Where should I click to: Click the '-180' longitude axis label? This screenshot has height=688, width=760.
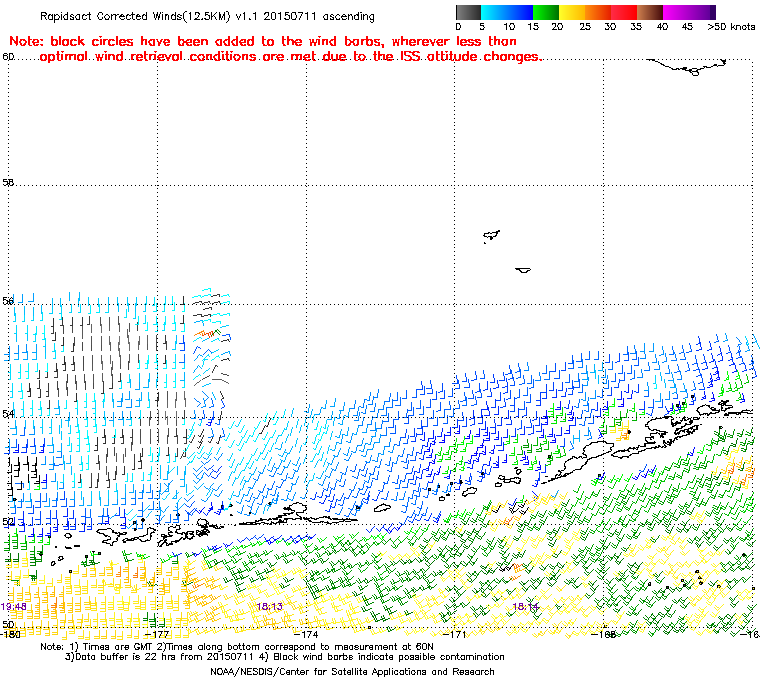pos(11,634)
